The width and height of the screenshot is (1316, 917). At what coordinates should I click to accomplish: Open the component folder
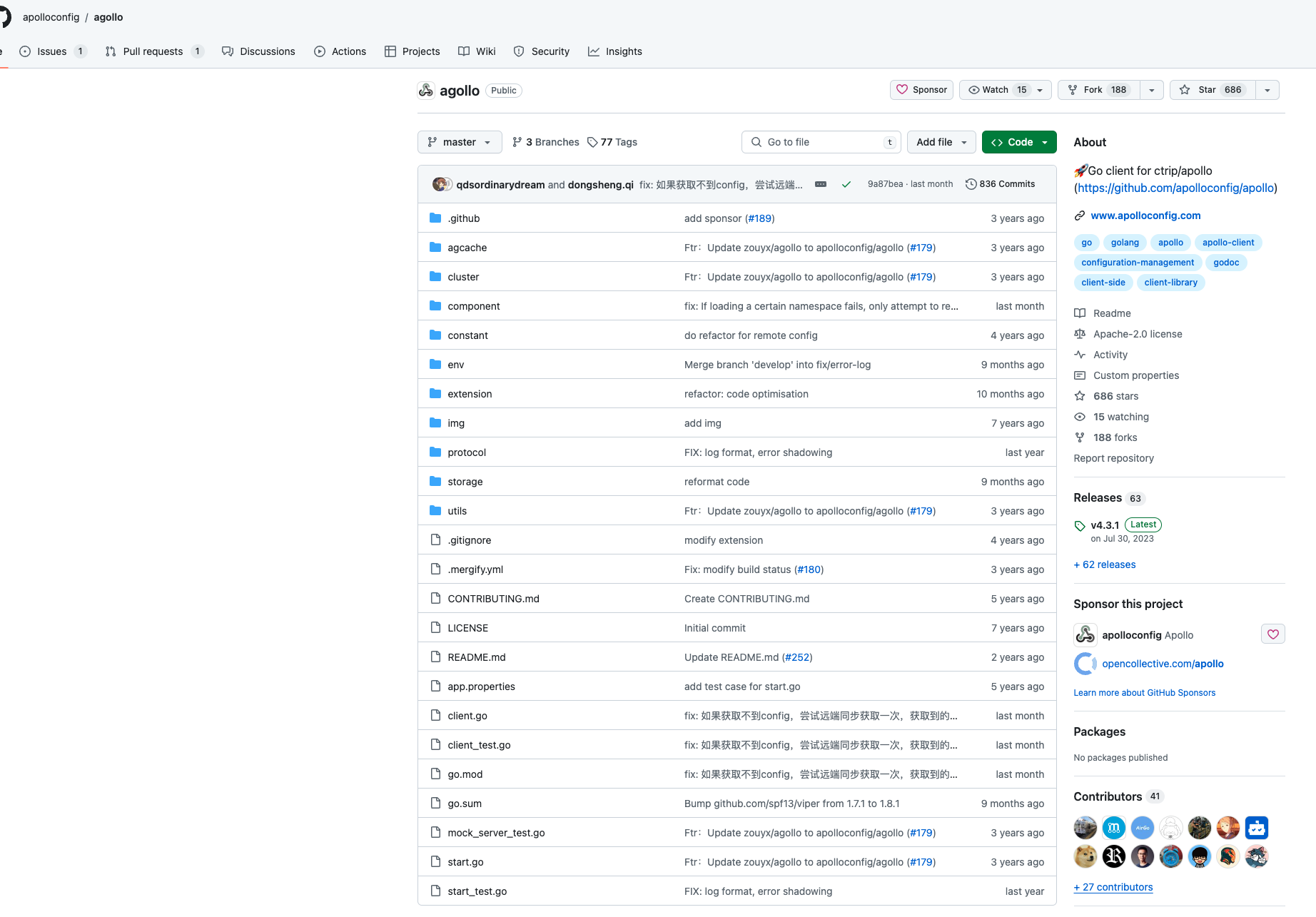tap(474, 306)
